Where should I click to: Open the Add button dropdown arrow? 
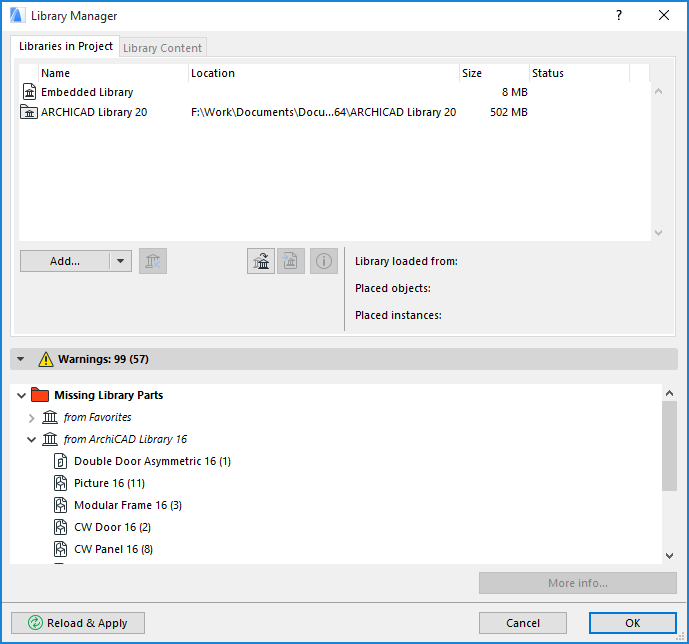tap(120, 261)
